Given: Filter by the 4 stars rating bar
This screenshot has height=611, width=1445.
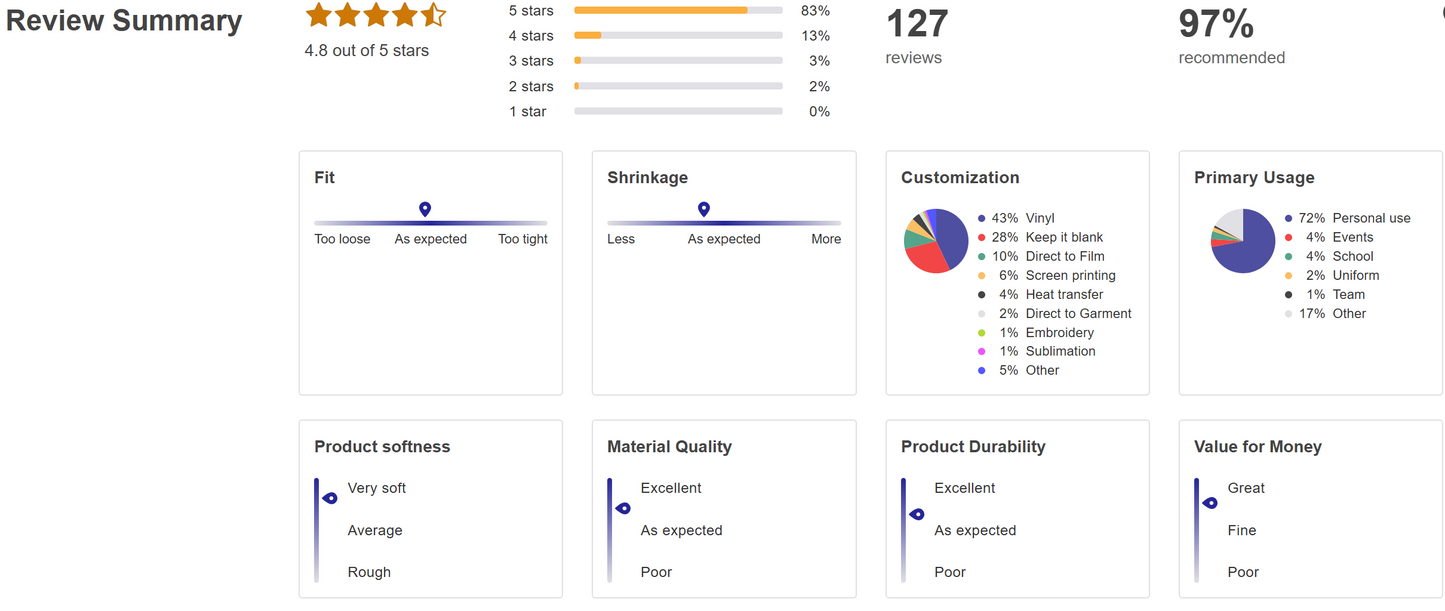Looking at the screenshot, I should coord(678,36).
